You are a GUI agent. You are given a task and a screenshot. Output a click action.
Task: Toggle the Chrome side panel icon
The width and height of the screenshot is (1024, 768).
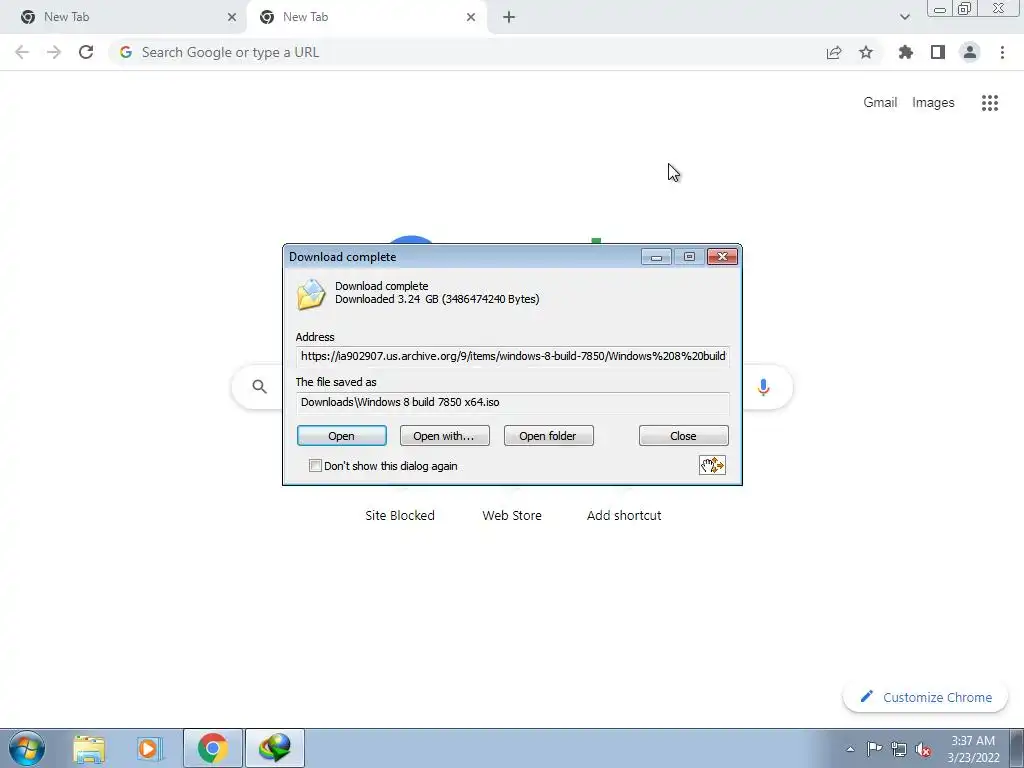click(938, 52)
